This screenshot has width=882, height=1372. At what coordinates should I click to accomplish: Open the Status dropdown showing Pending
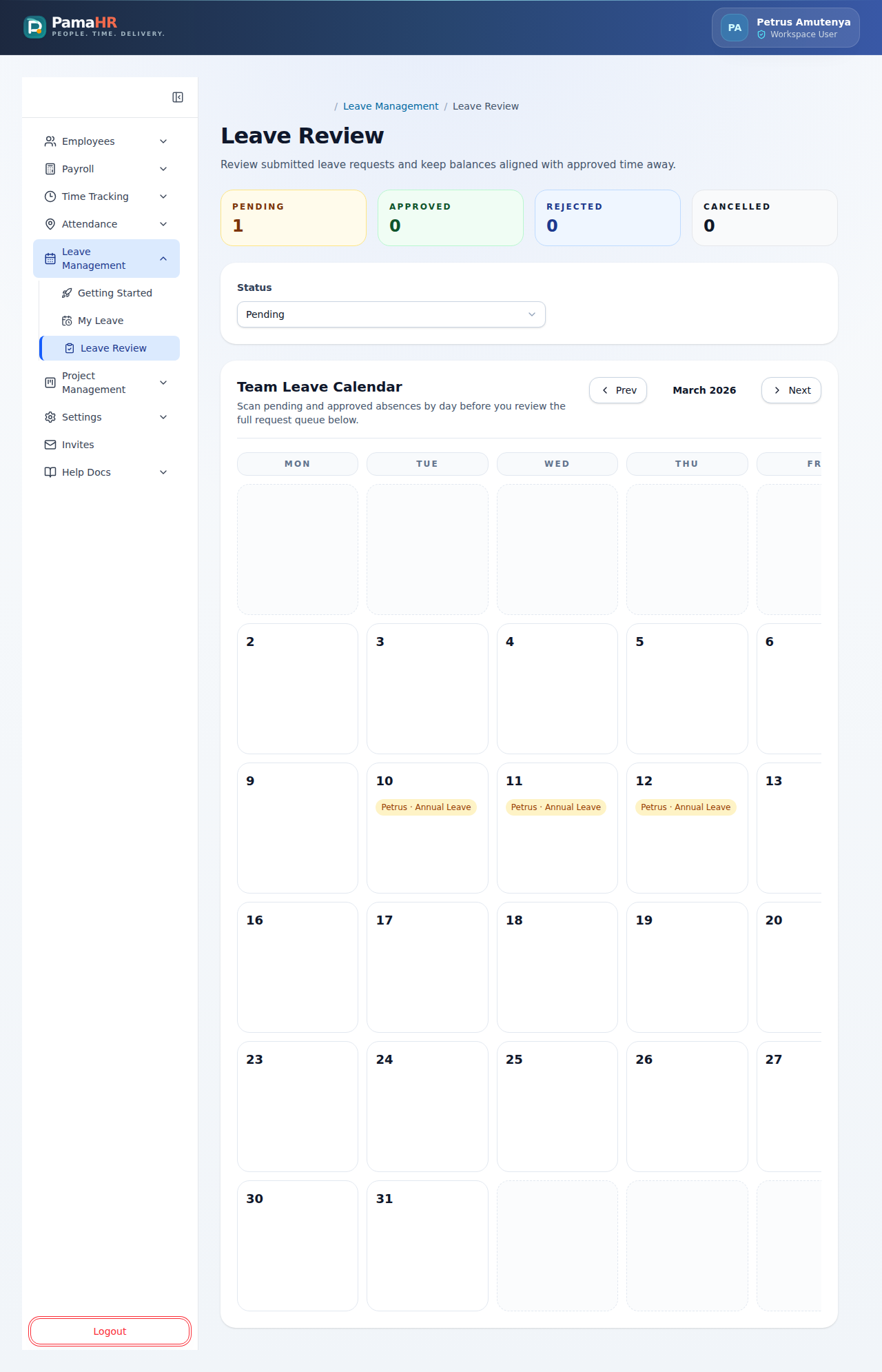(x=391, y=314)
